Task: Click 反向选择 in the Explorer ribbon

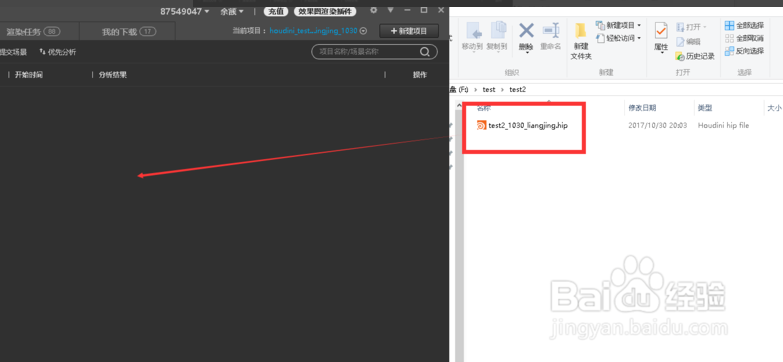Action: [x=744, y=51]
